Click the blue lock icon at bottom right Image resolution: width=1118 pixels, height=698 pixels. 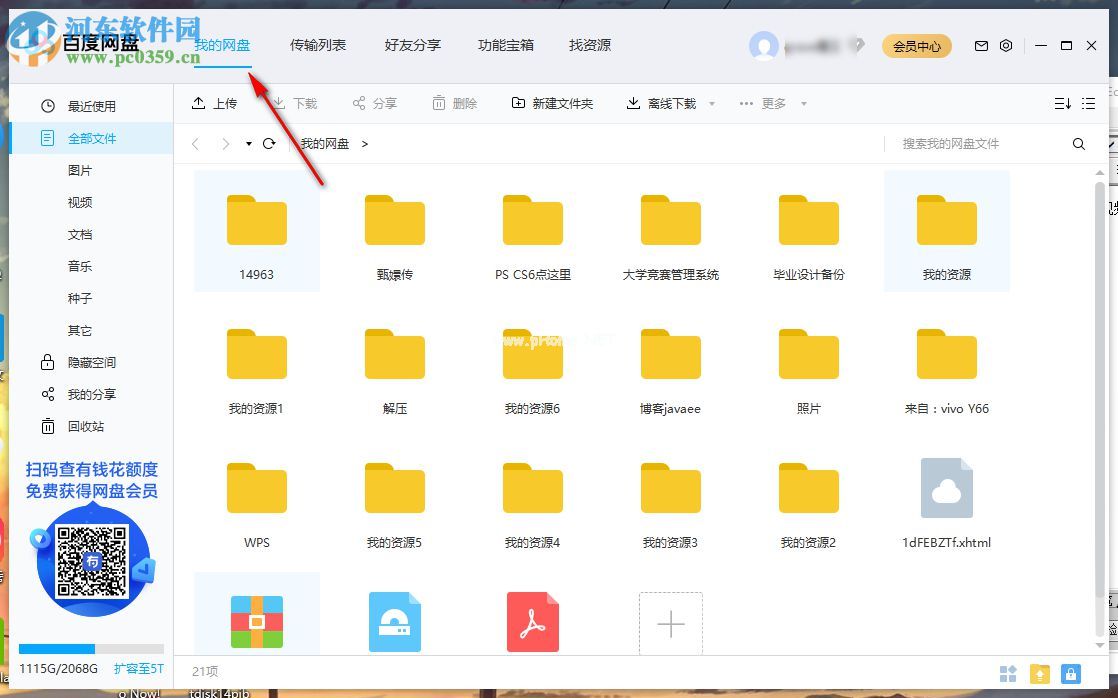click(1071, 673)
